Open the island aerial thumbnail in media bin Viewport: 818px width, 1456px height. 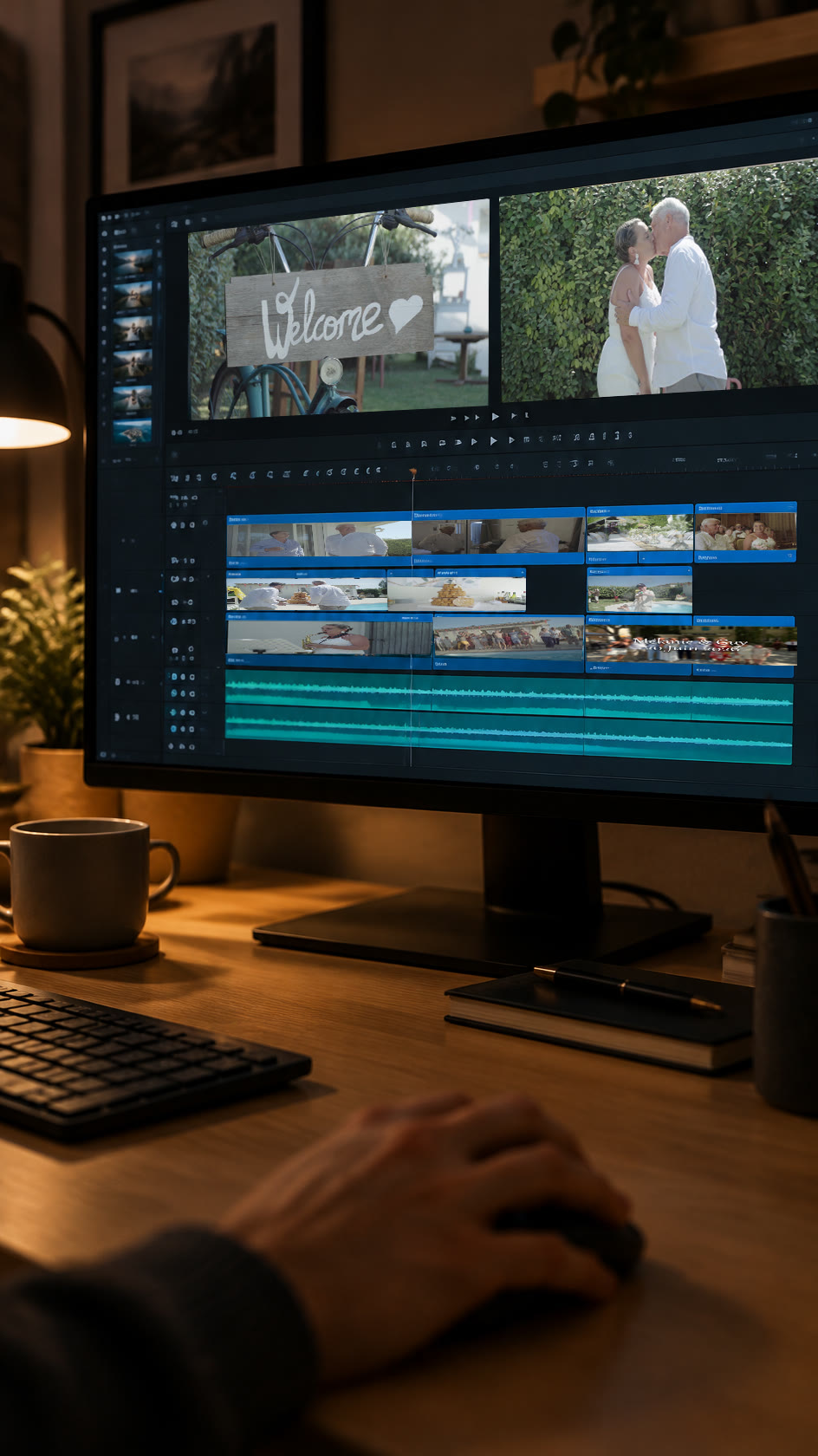coord(133,432)
